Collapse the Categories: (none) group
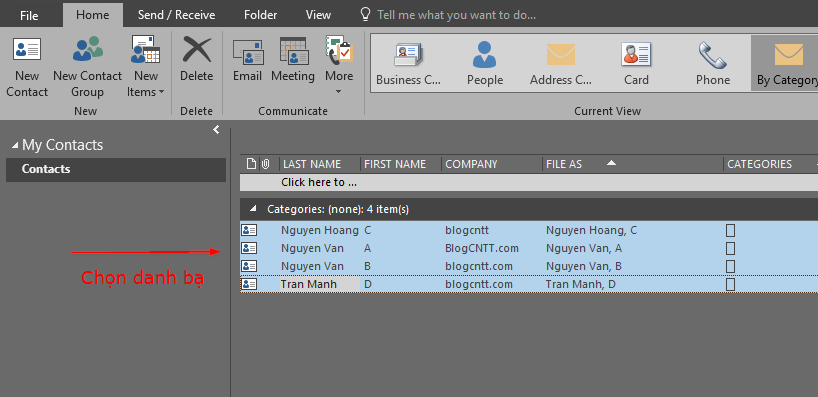 pyautogui.click(x=253, y=209)
